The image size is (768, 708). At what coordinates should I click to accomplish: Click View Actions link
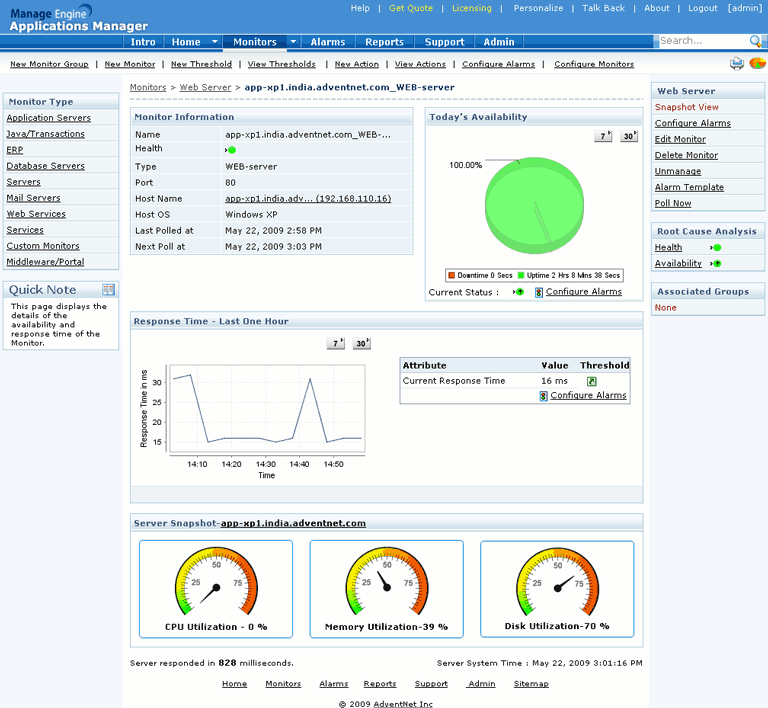[x=420, y=64]
